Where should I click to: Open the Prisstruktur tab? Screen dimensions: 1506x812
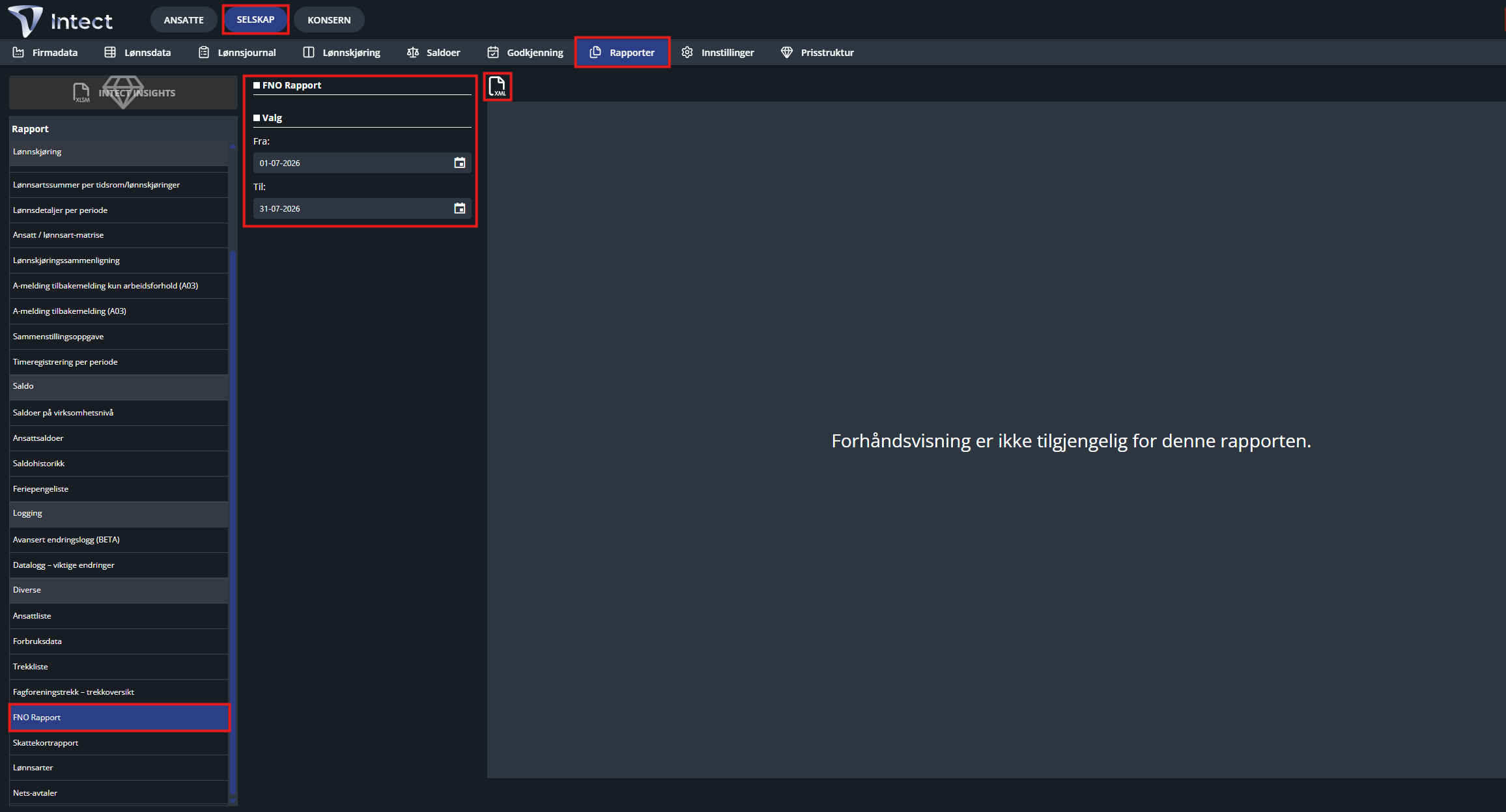point(817,52)
